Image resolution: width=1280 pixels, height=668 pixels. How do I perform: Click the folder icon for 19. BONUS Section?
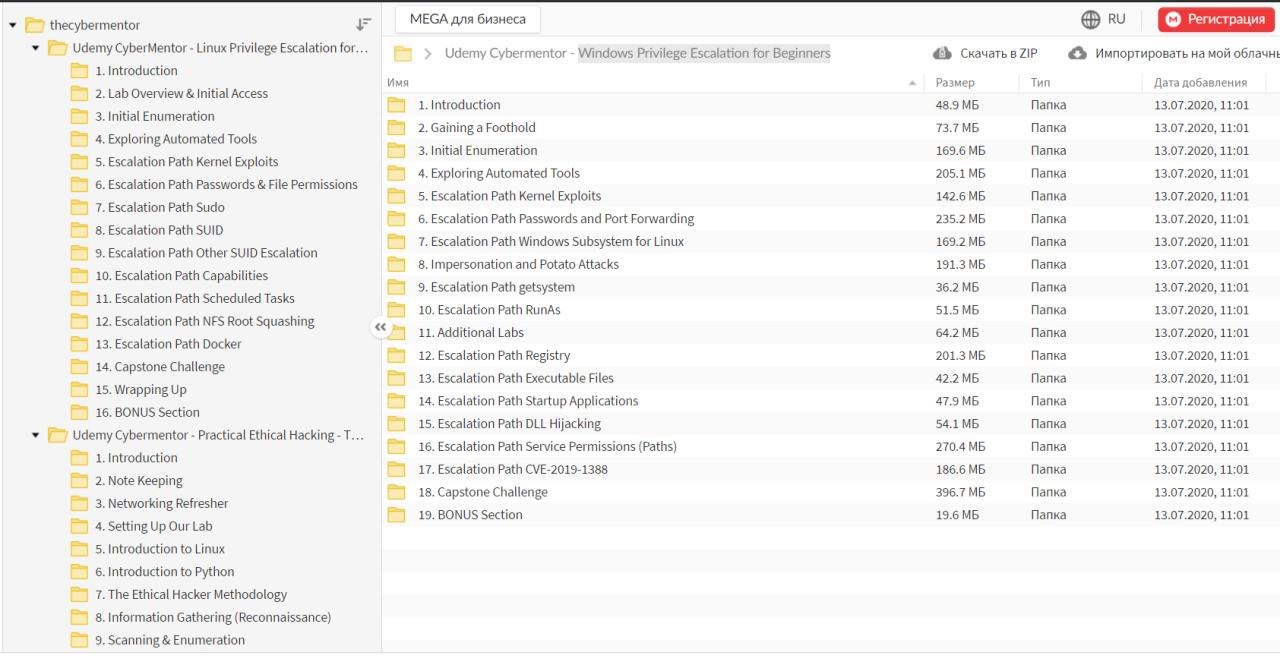(x=397, y=515)
